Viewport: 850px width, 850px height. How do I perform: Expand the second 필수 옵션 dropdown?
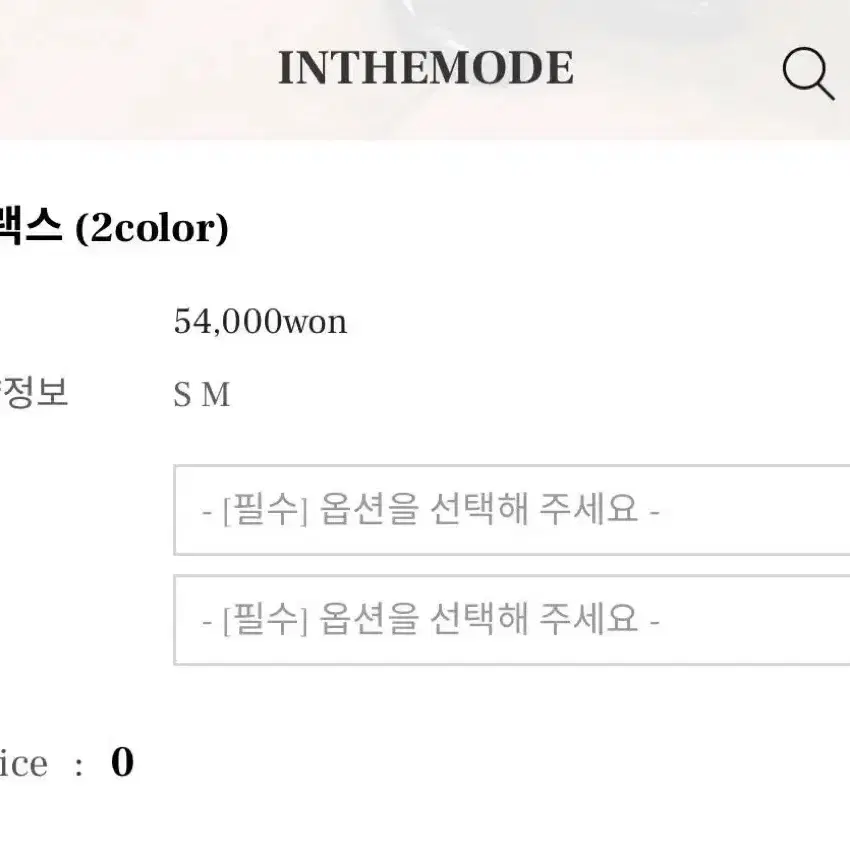tap(512, 620)
